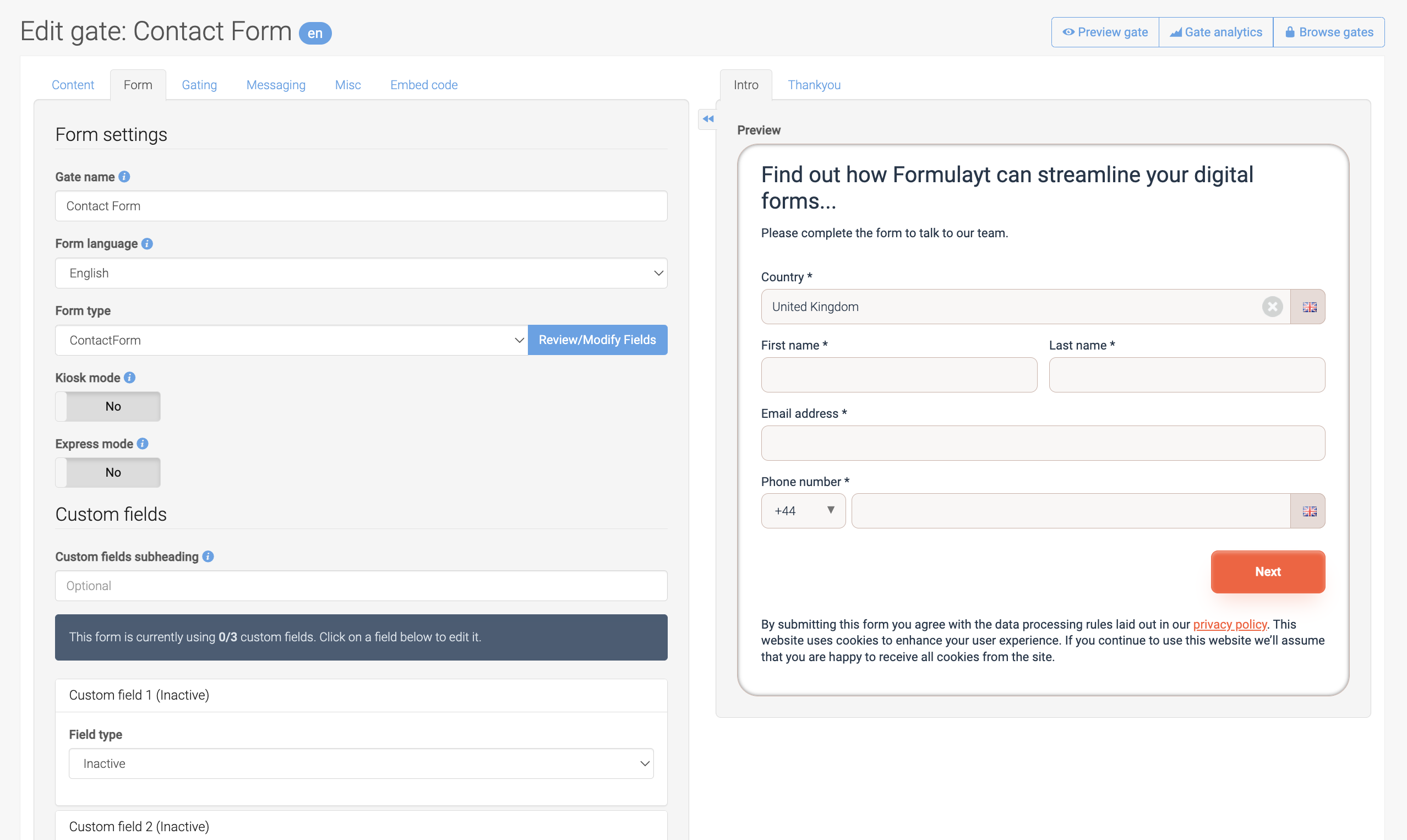Click the Form language info icon
This screenshot has width=1407, height=840.
coord(147,243)
